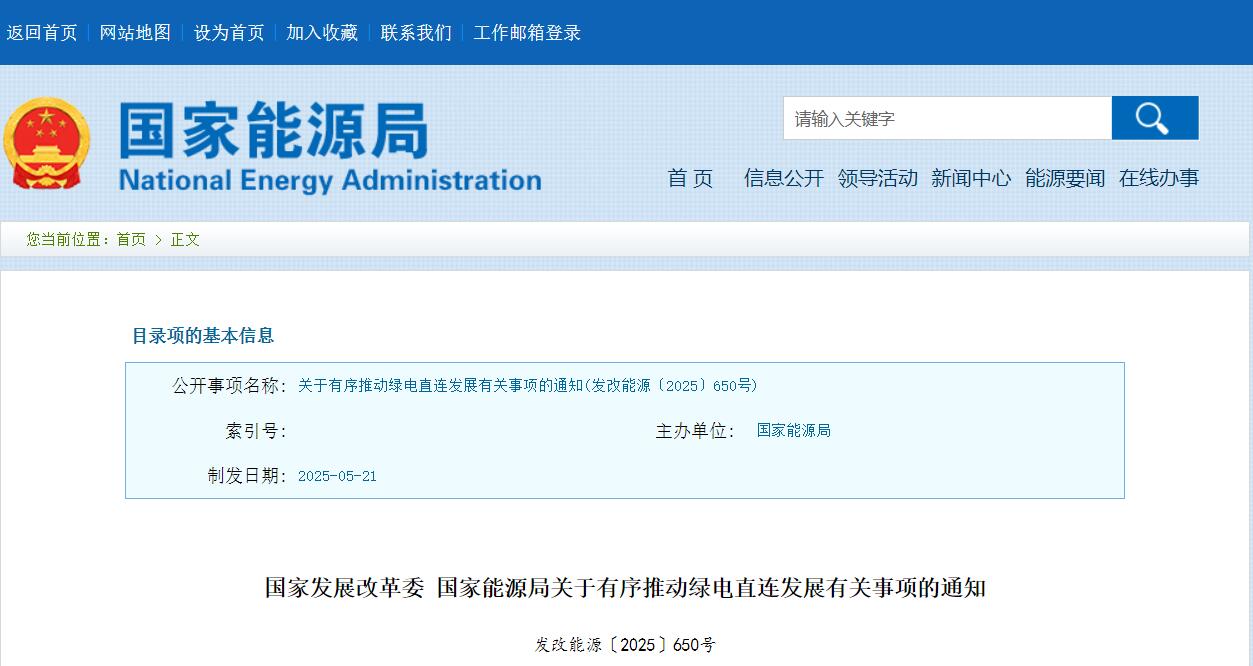Open the notice titled 关于有序推动绿电直连发展有关事项的通知
1253x666 pixels.
(x=528, y=385)
